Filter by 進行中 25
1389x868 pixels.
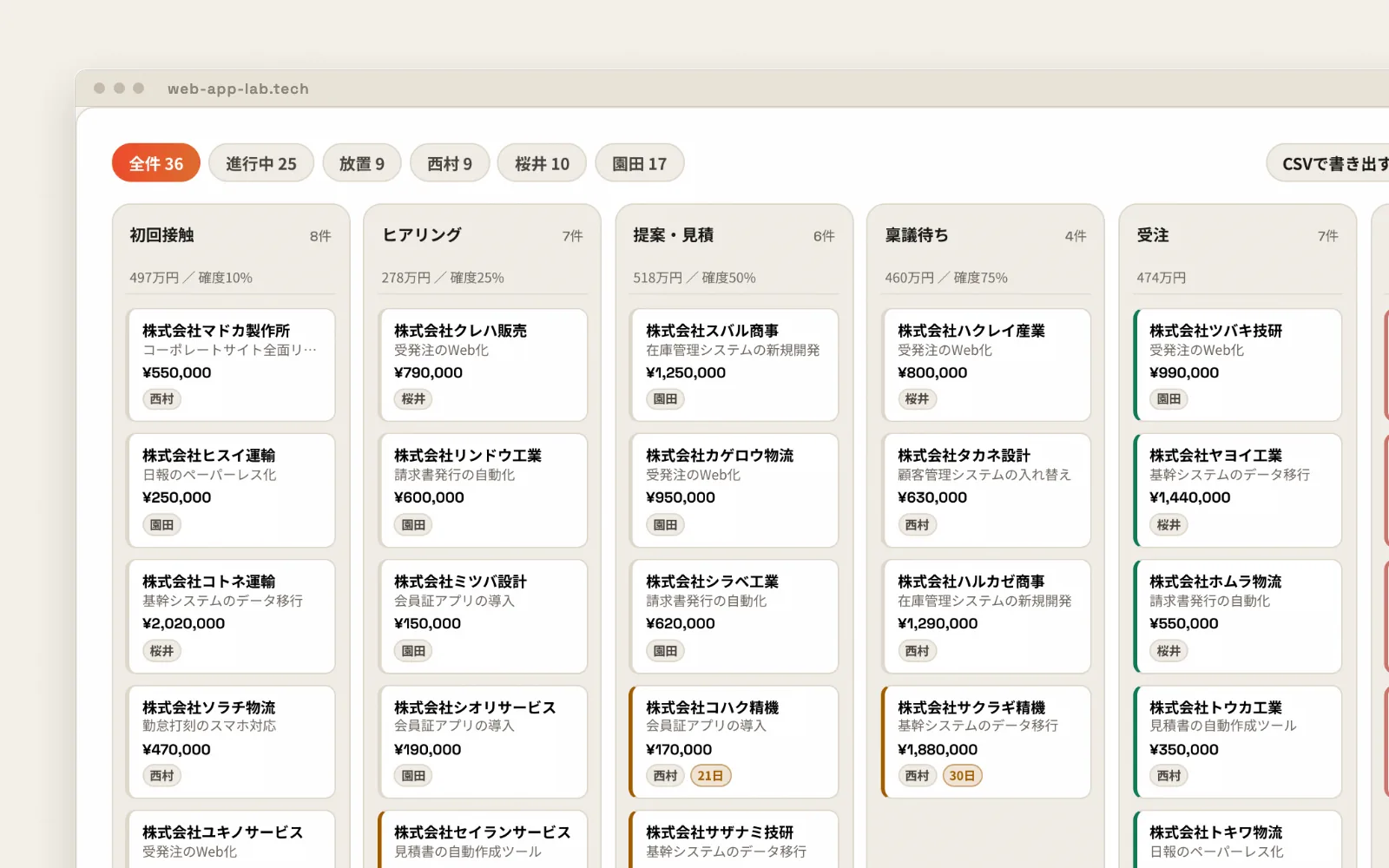pyautogui.click(x=261, y=163)
